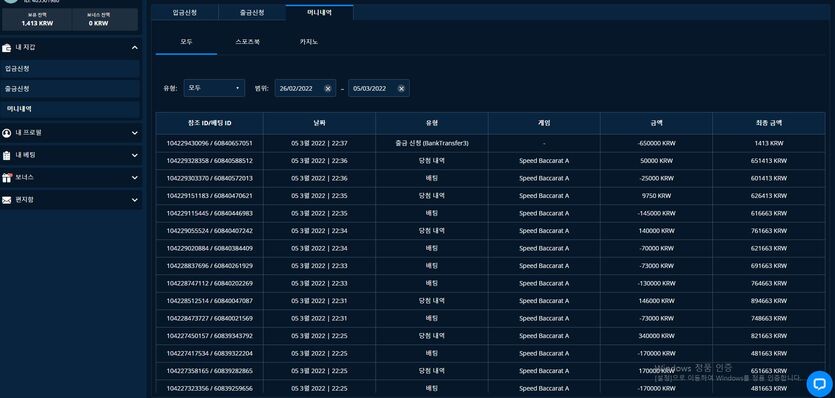
Task: Click ID cell 104229055524 / 60840407242
Action: (x=209, y=231)
